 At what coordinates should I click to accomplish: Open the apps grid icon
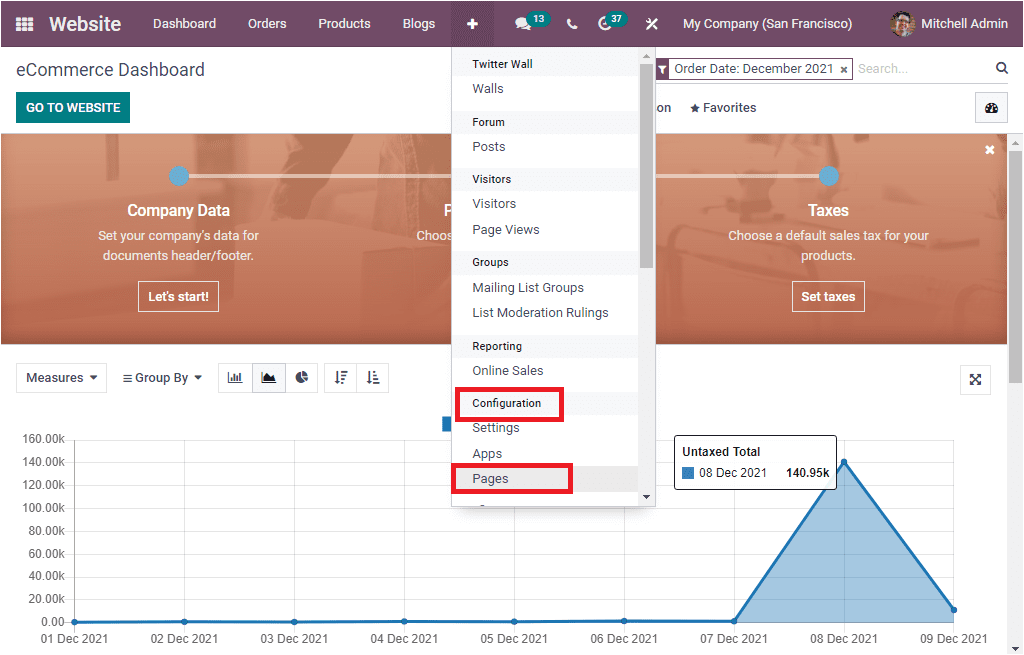pos(24,23)
